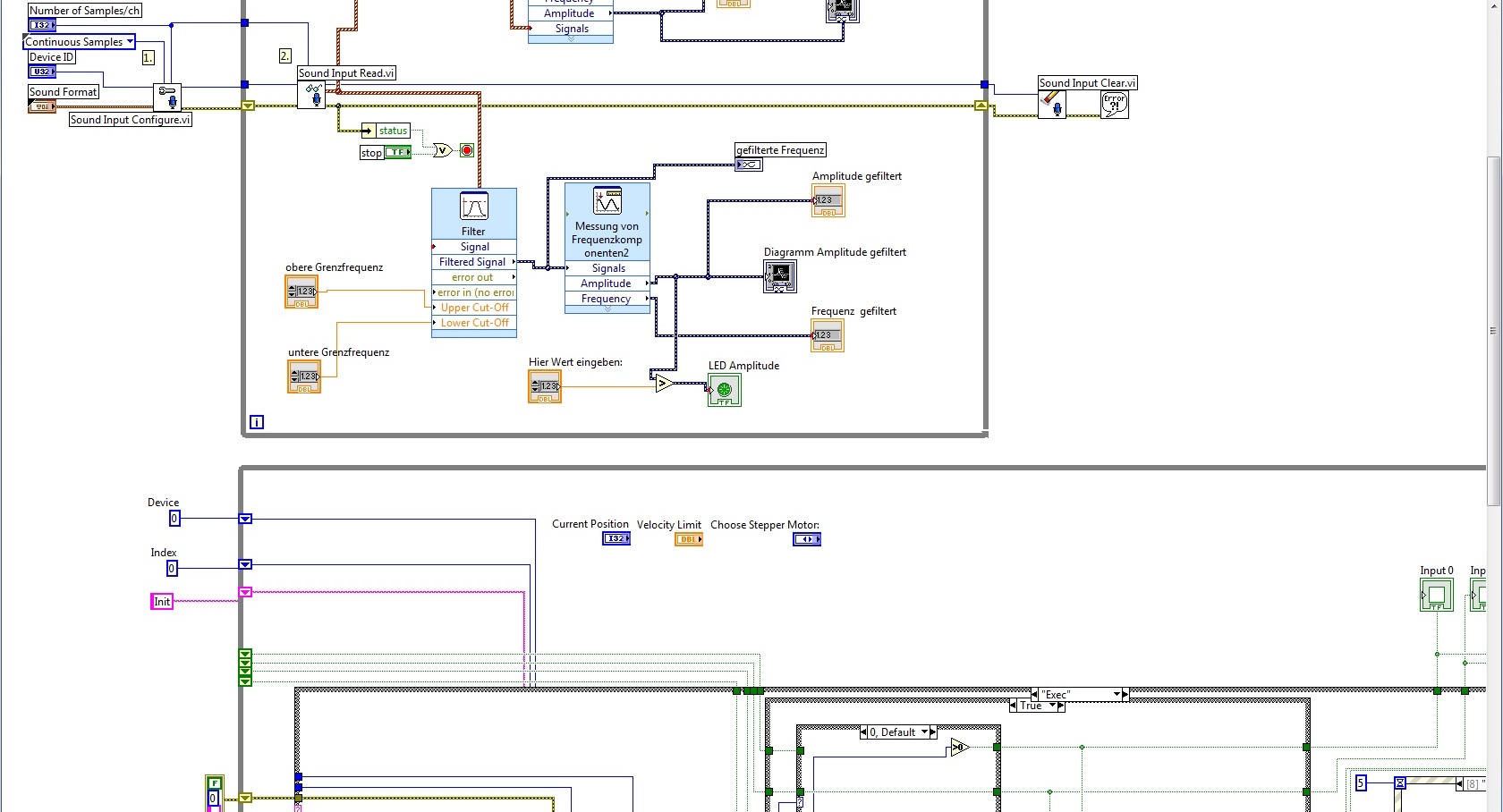This screenshot has width=1503, height=812.
Task: Select the Sound Format cluster terminal
Action: 42,106
